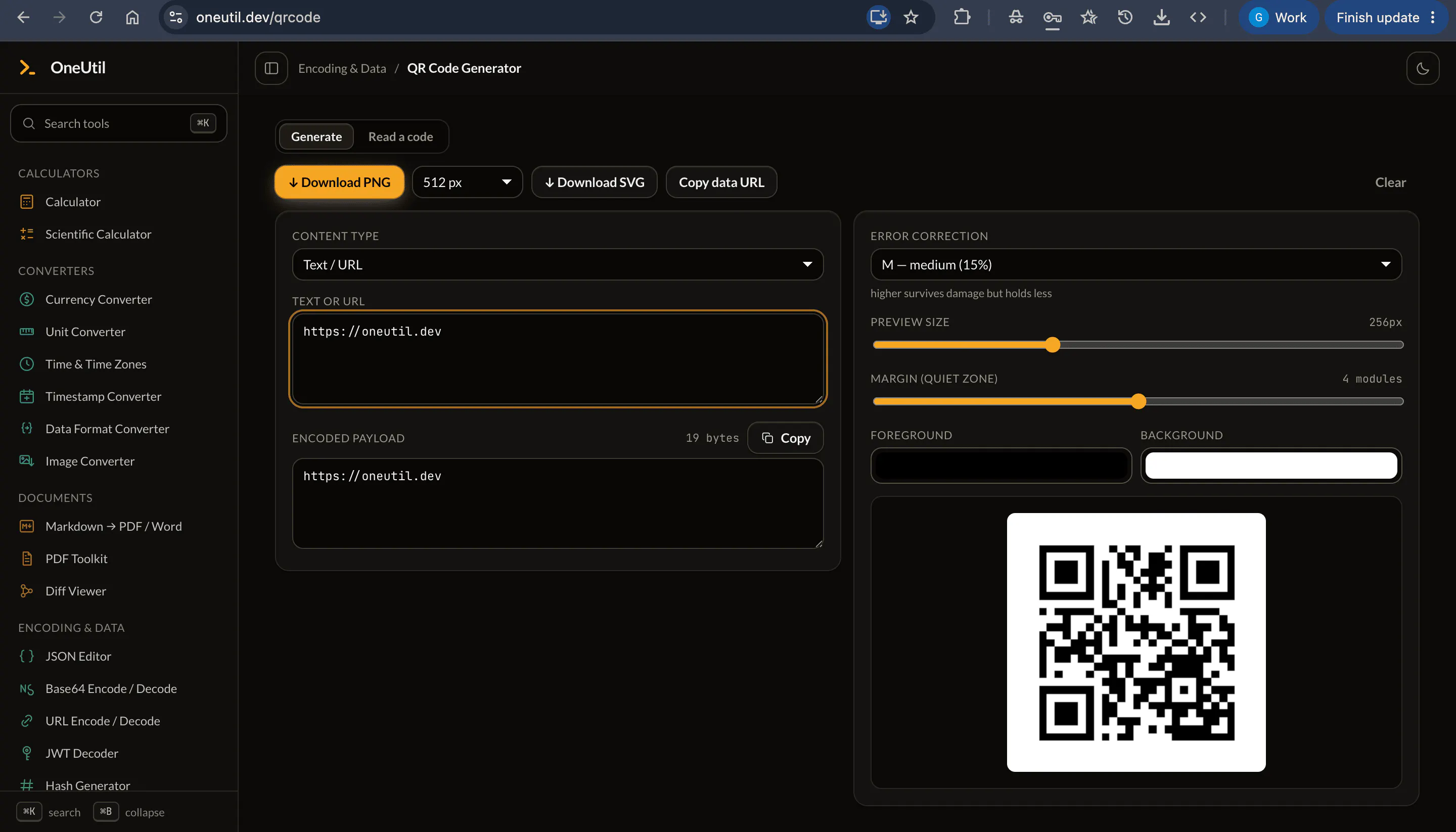The height and width of the screenshot is (832, 1456).
Task: Click the generated QR code preview
Action: [x=1136, y=642]
